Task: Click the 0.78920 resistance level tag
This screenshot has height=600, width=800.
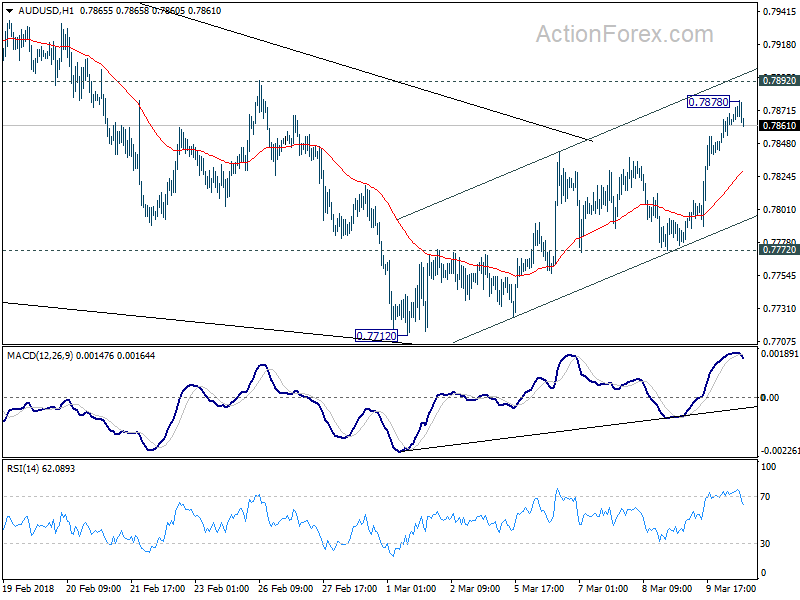Action: pyautogui.click(x=778, y=81)
